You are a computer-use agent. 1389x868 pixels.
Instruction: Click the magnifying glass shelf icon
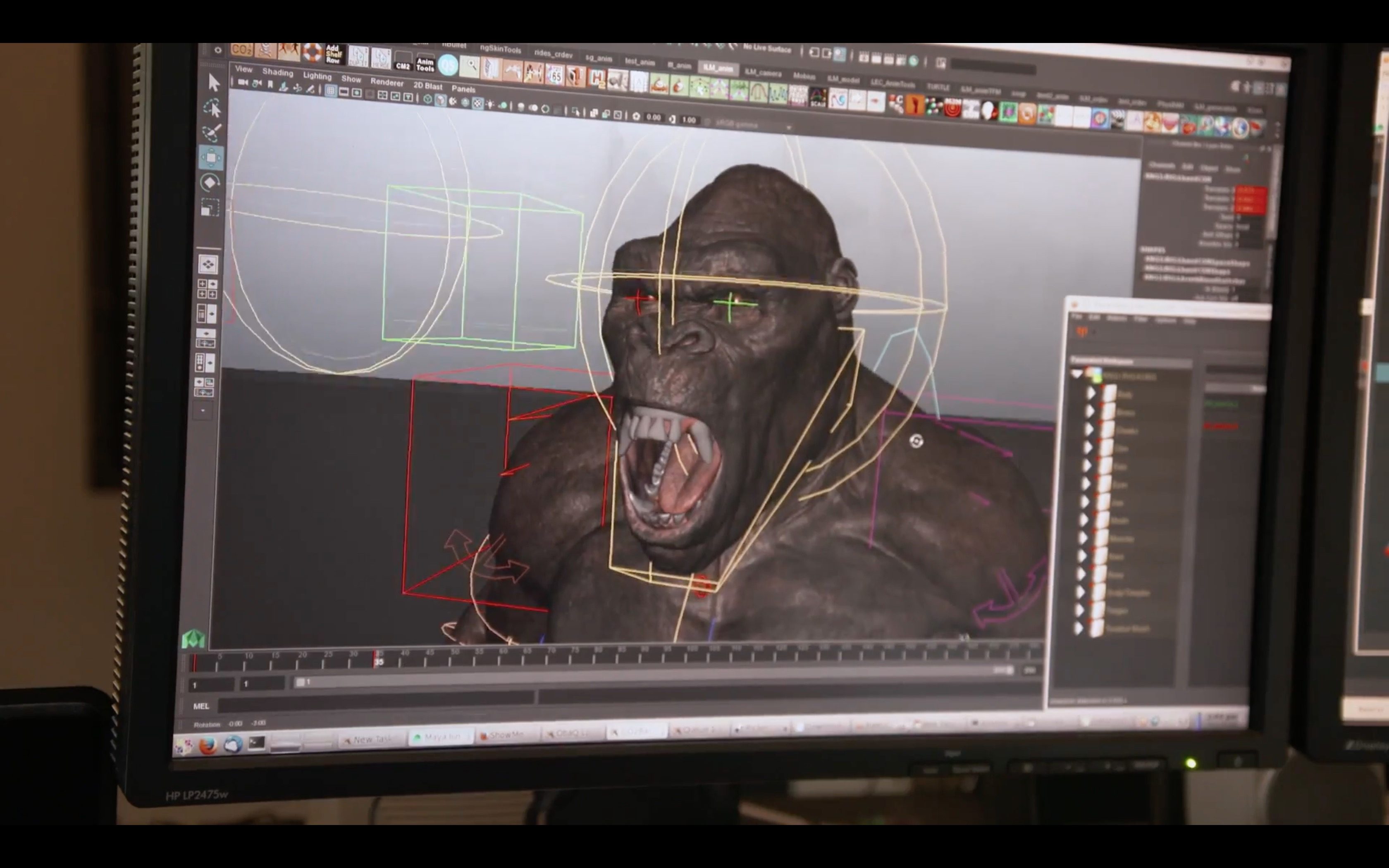click(x=470, y=67)
